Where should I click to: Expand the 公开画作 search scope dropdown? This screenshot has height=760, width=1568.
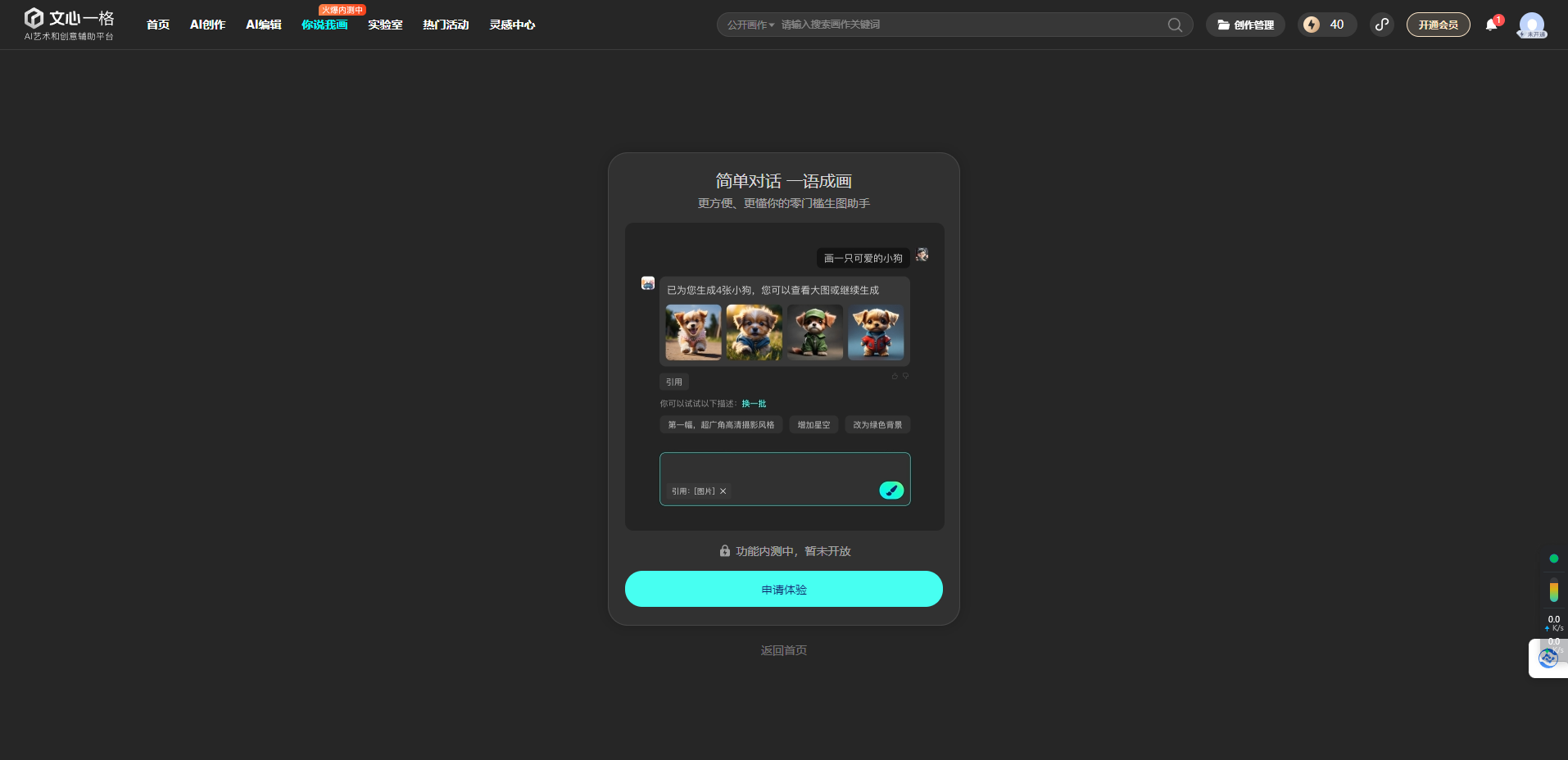(x=750, y=25)
